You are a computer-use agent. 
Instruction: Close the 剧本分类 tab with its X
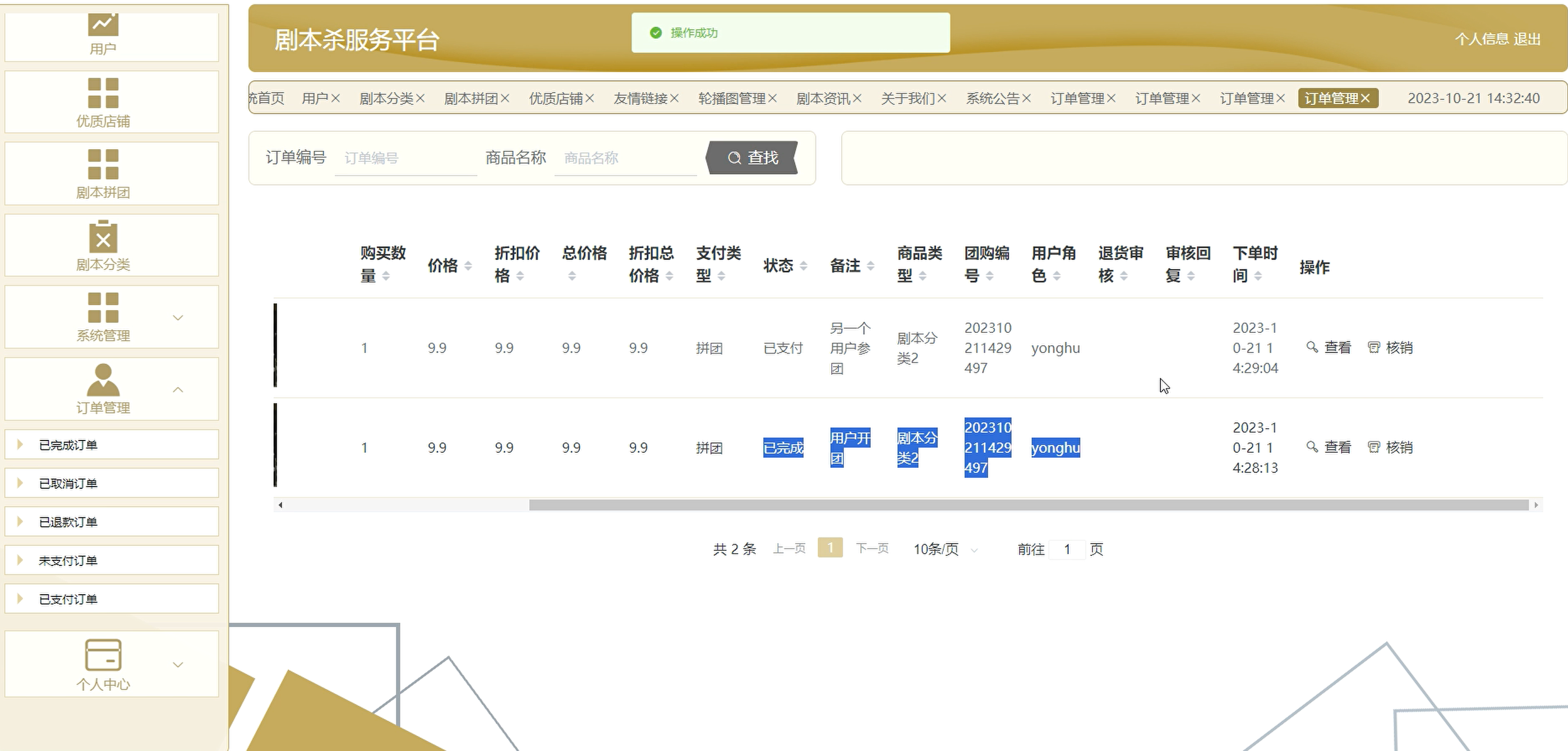tap(420, 99)
